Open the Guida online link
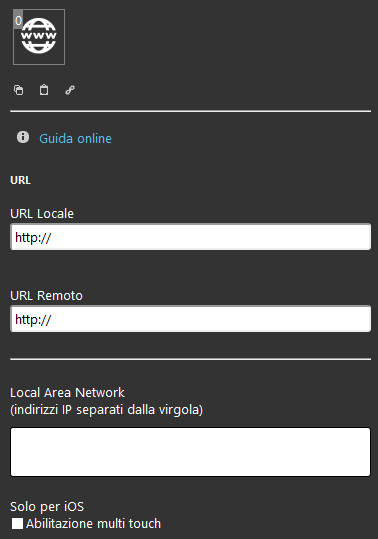Screen dimensions: 378x539 (x=75, y=139)
